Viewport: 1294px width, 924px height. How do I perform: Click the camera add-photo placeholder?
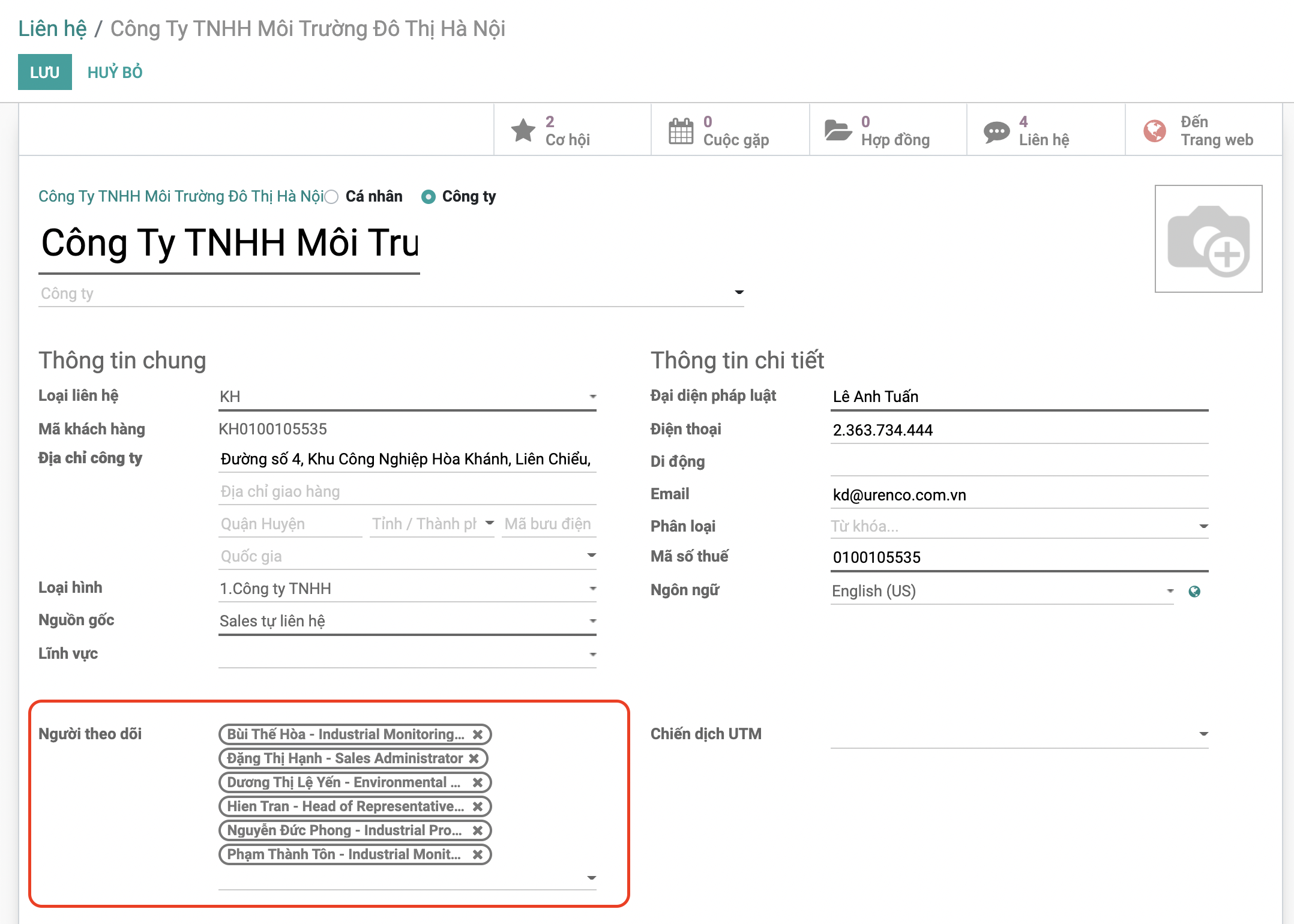coord(1208,239)
